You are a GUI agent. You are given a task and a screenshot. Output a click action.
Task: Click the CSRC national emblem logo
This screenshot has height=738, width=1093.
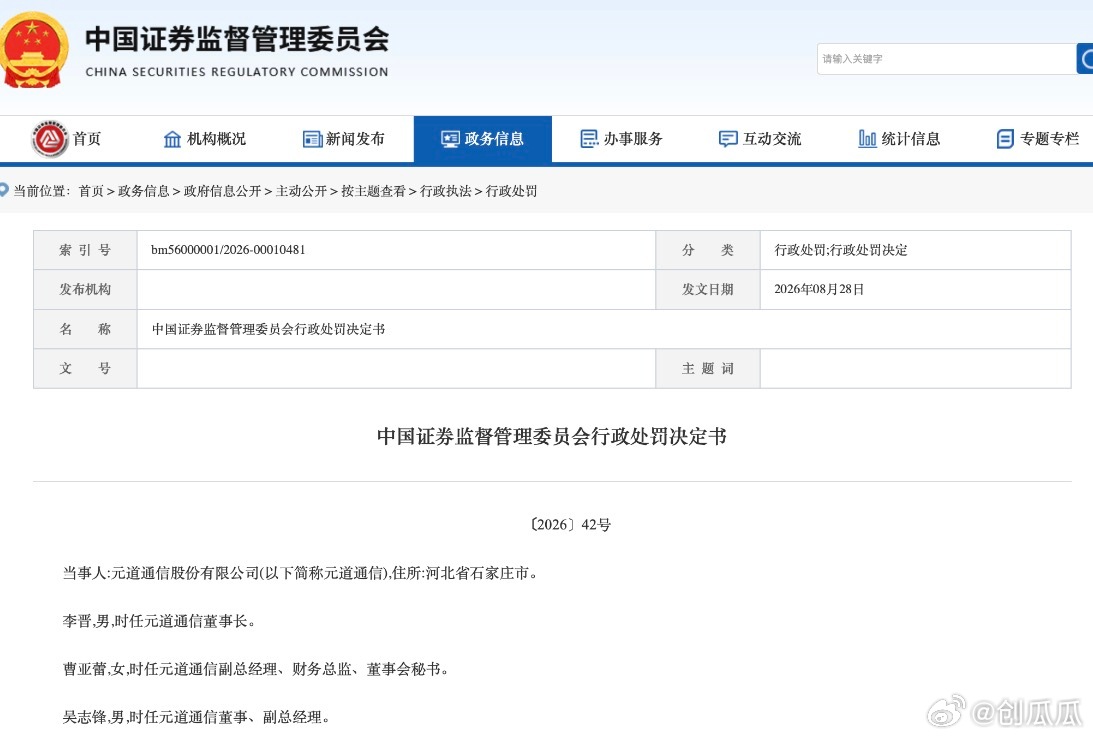click(x=33, y=50)
